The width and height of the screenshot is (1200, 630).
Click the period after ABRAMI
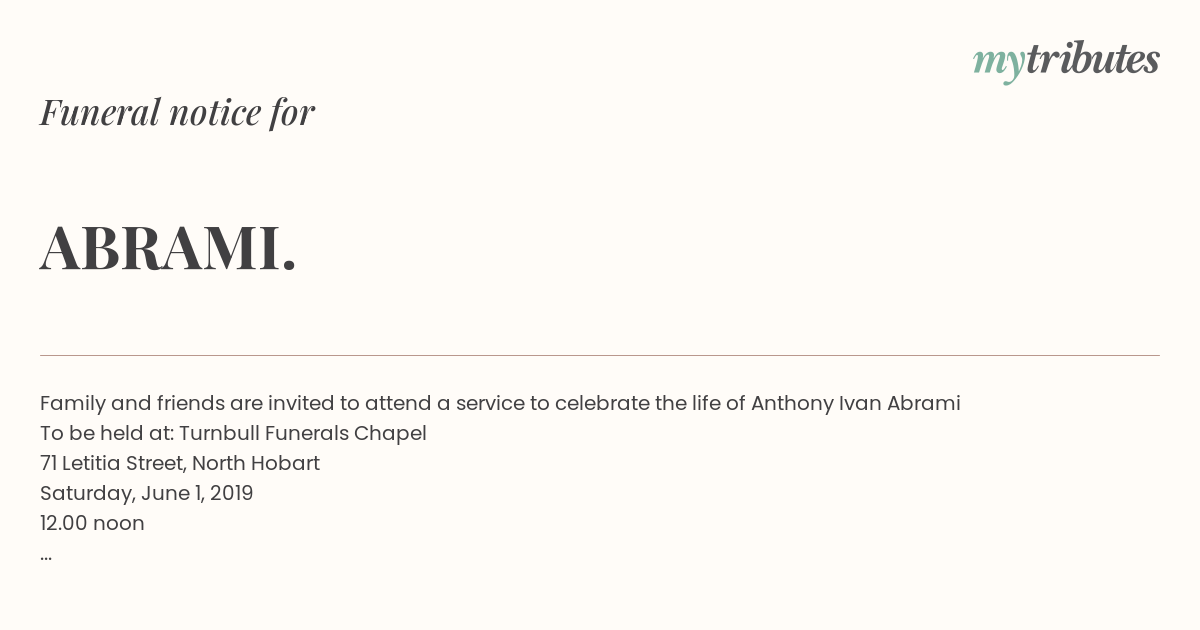click(x=290, y=266)
